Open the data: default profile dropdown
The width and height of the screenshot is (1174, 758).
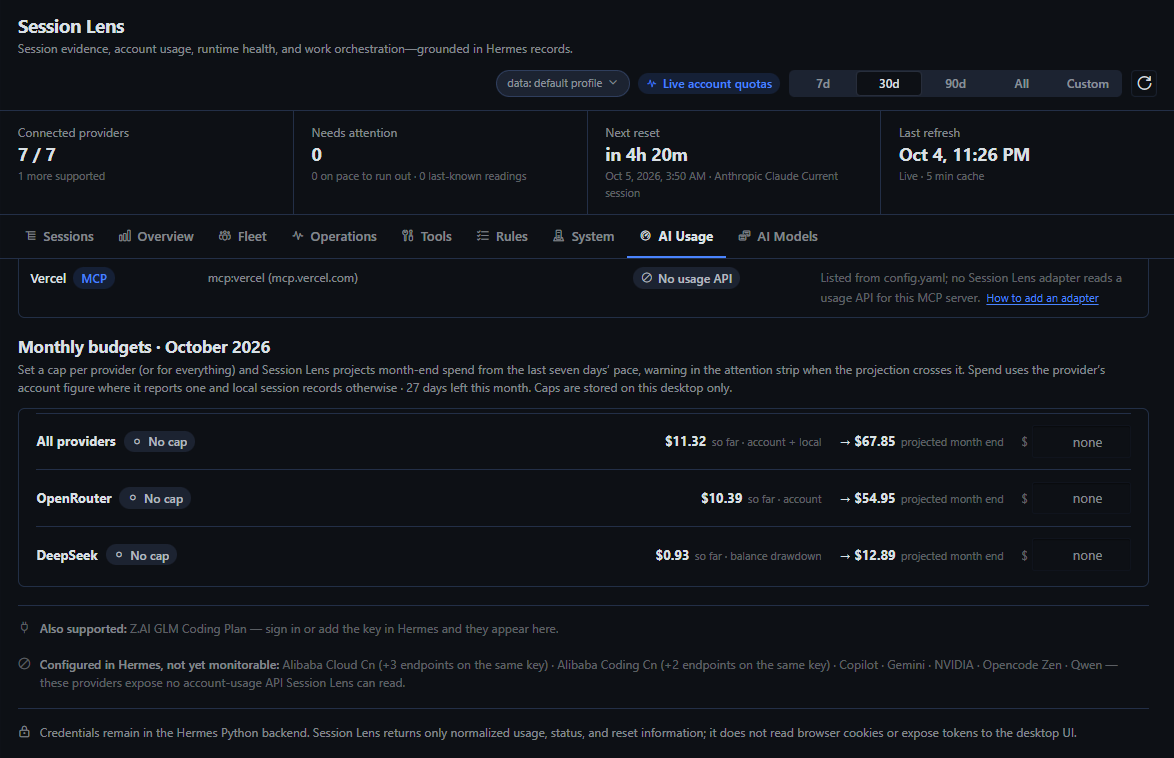562,83
